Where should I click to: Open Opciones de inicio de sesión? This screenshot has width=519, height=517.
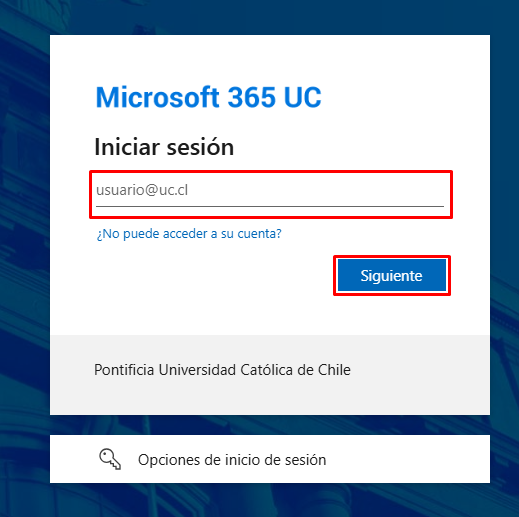tap(270, 459)
